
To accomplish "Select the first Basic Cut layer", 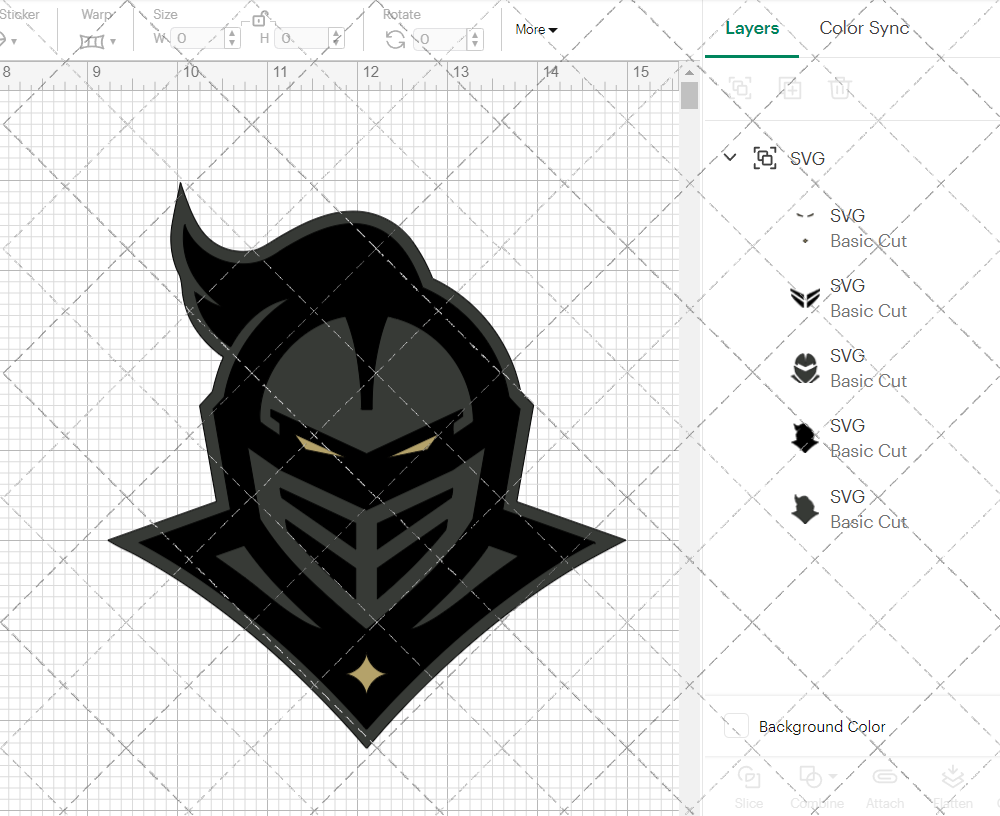I will [868, 228].
